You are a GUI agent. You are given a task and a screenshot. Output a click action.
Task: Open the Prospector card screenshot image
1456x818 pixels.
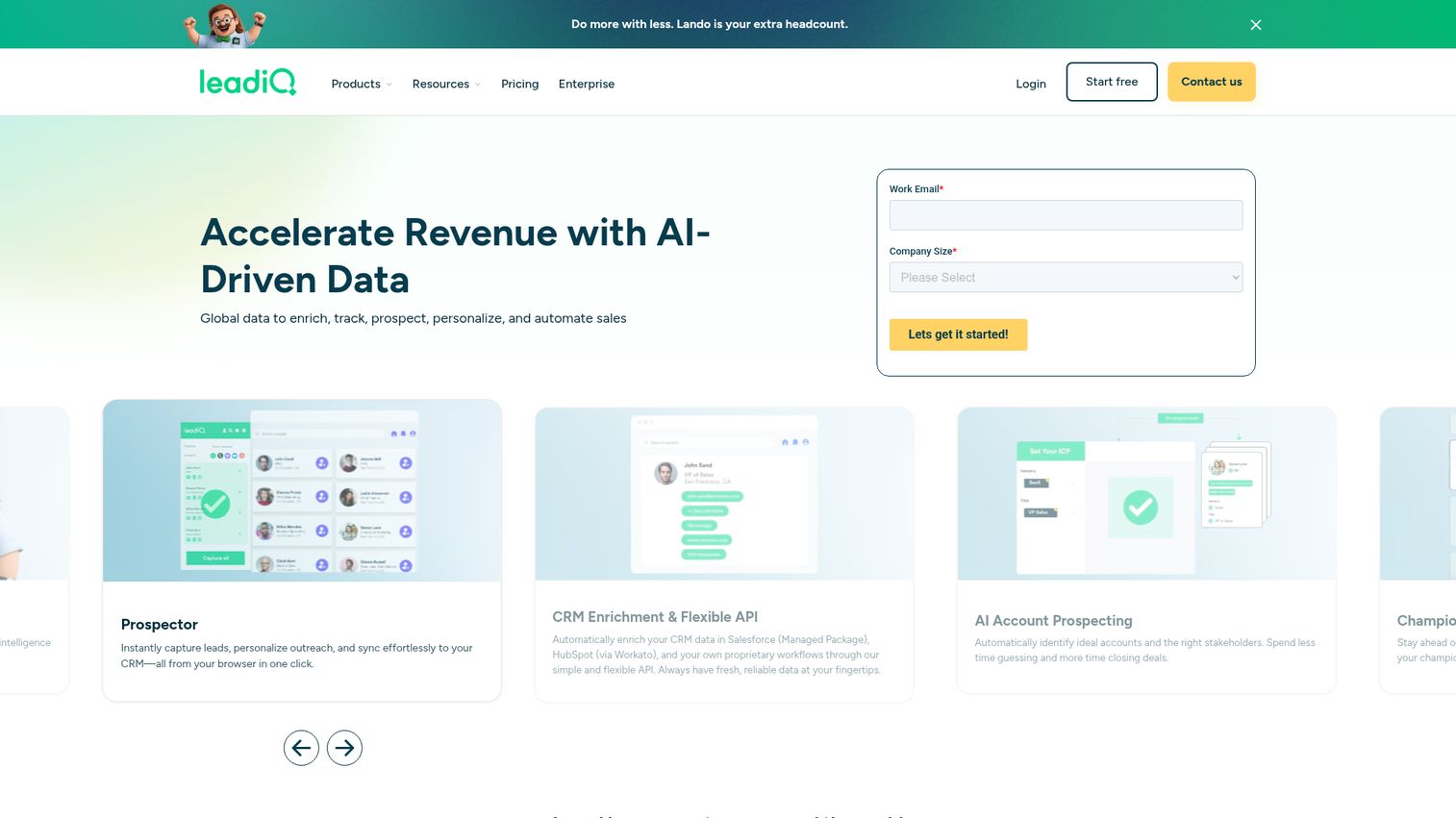302,490
